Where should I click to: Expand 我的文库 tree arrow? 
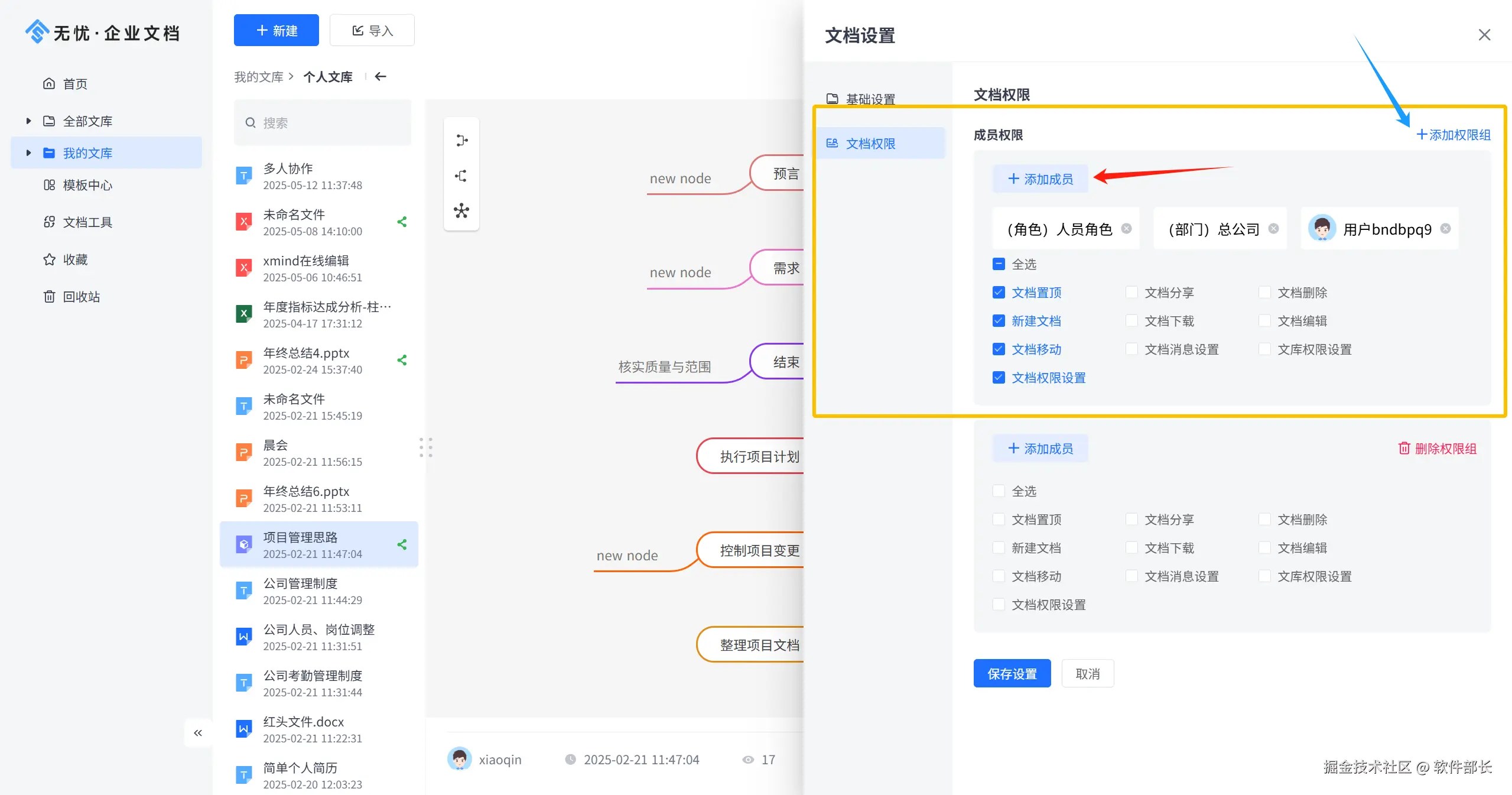pos(28,153)
